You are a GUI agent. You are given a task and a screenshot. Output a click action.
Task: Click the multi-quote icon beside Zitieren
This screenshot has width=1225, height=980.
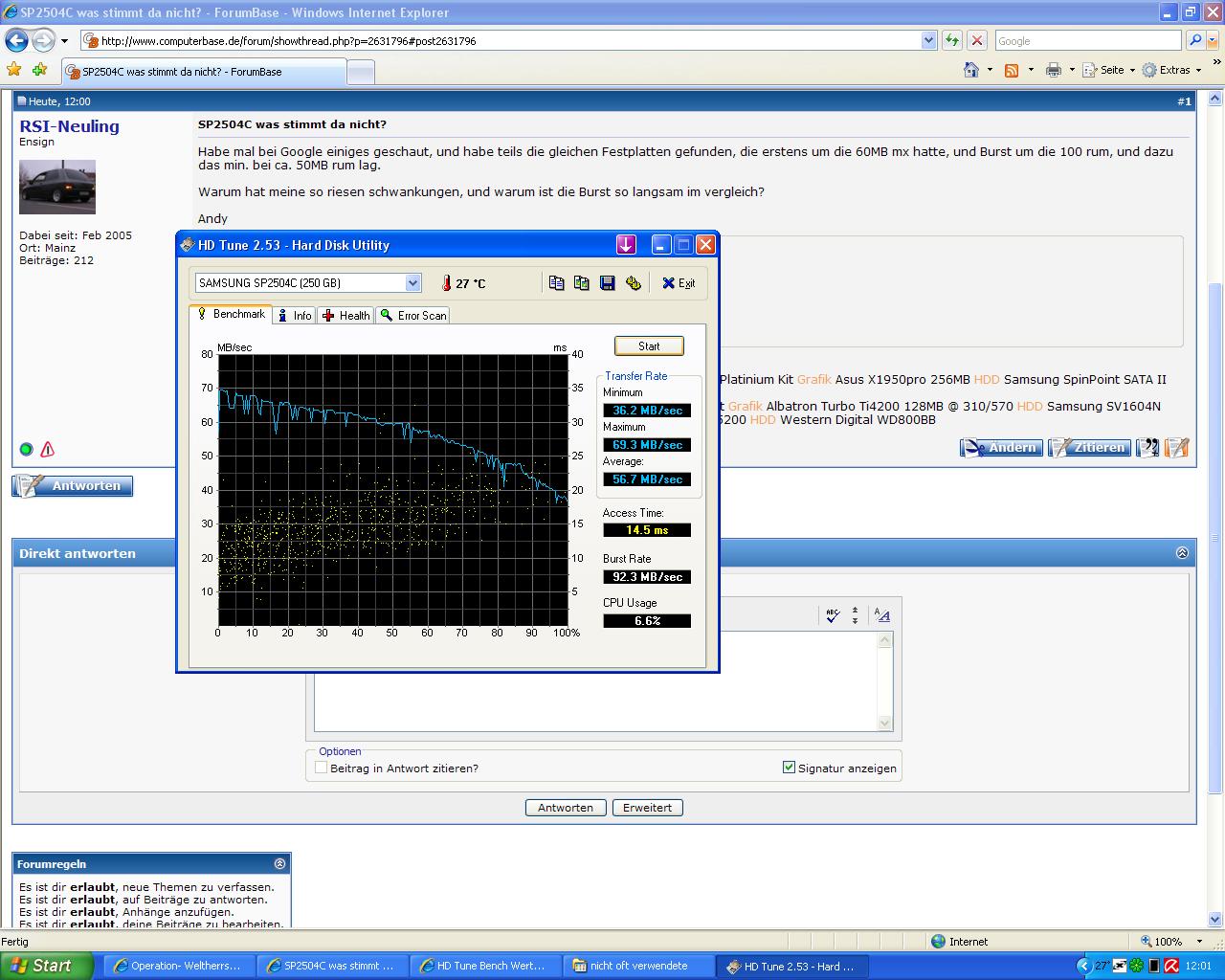(x=1147, y=447)
